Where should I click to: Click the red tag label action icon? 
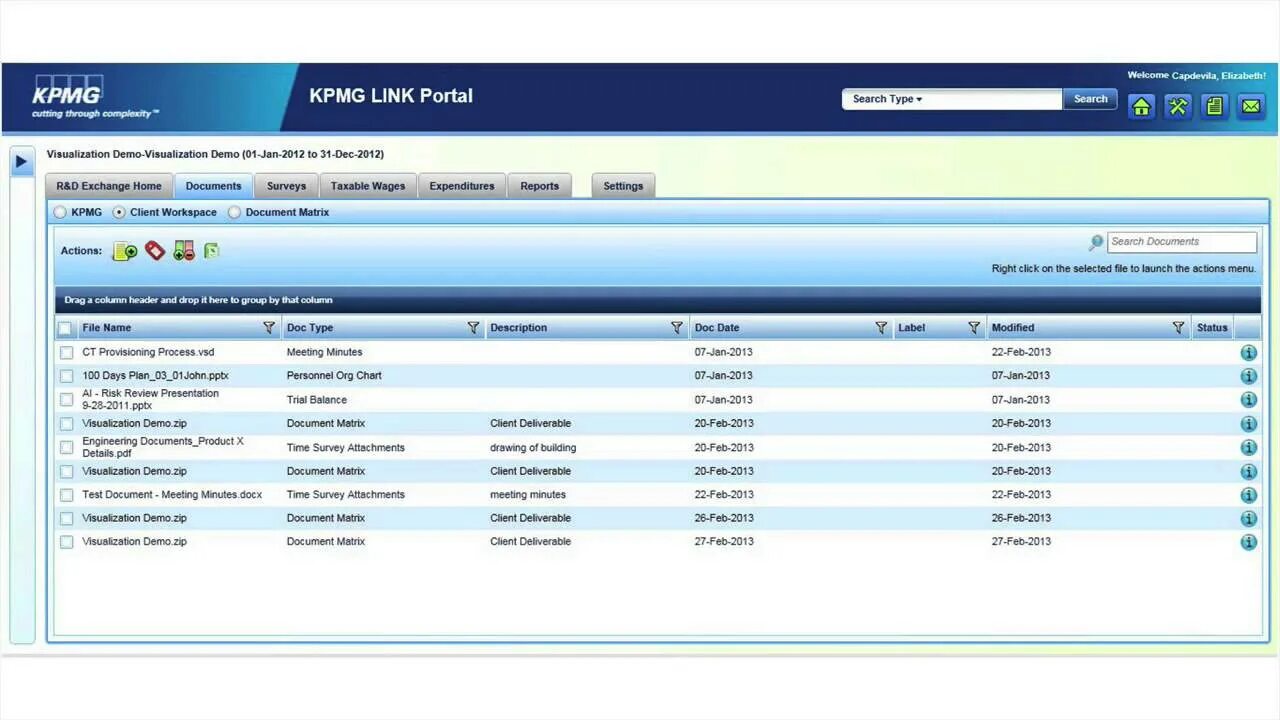point(154,251)
